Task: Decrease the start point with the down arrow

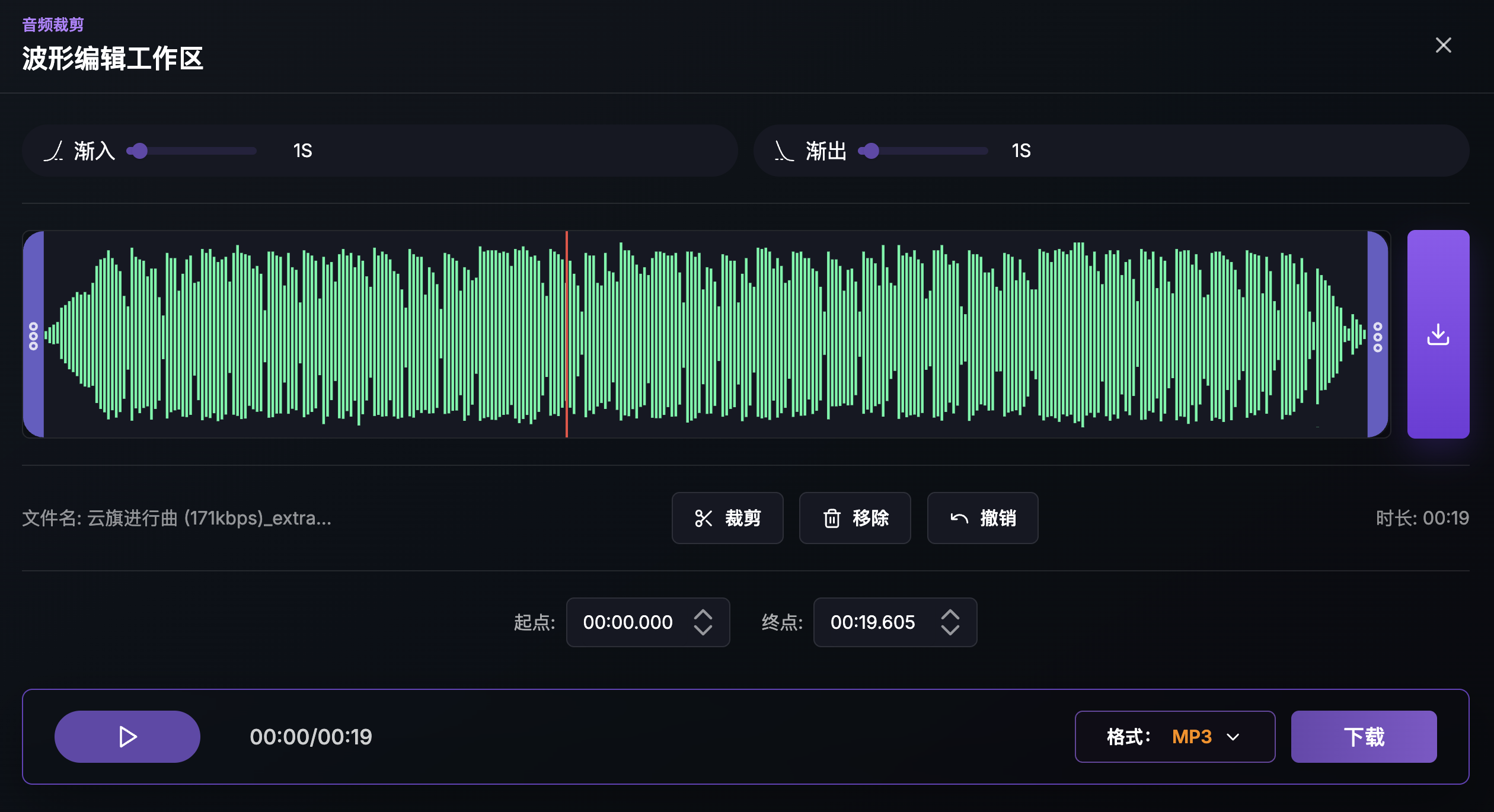Action: click(703, 631)
